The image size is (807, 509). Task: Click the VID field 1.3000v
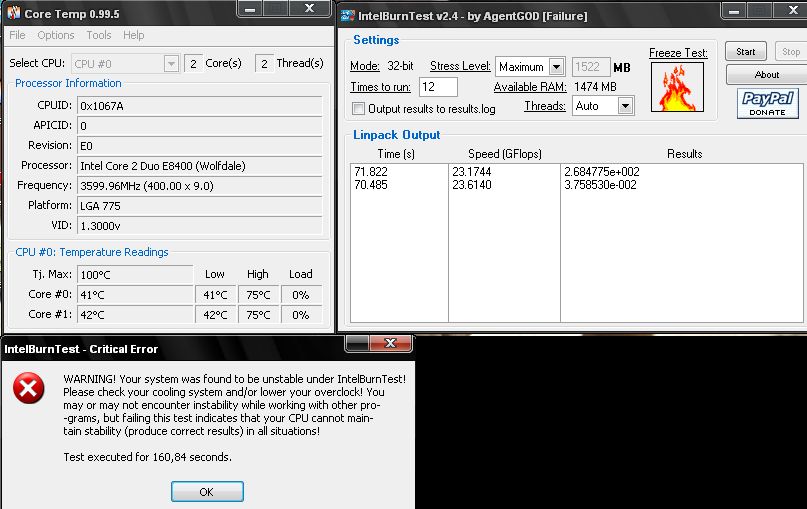click(200, 226)
